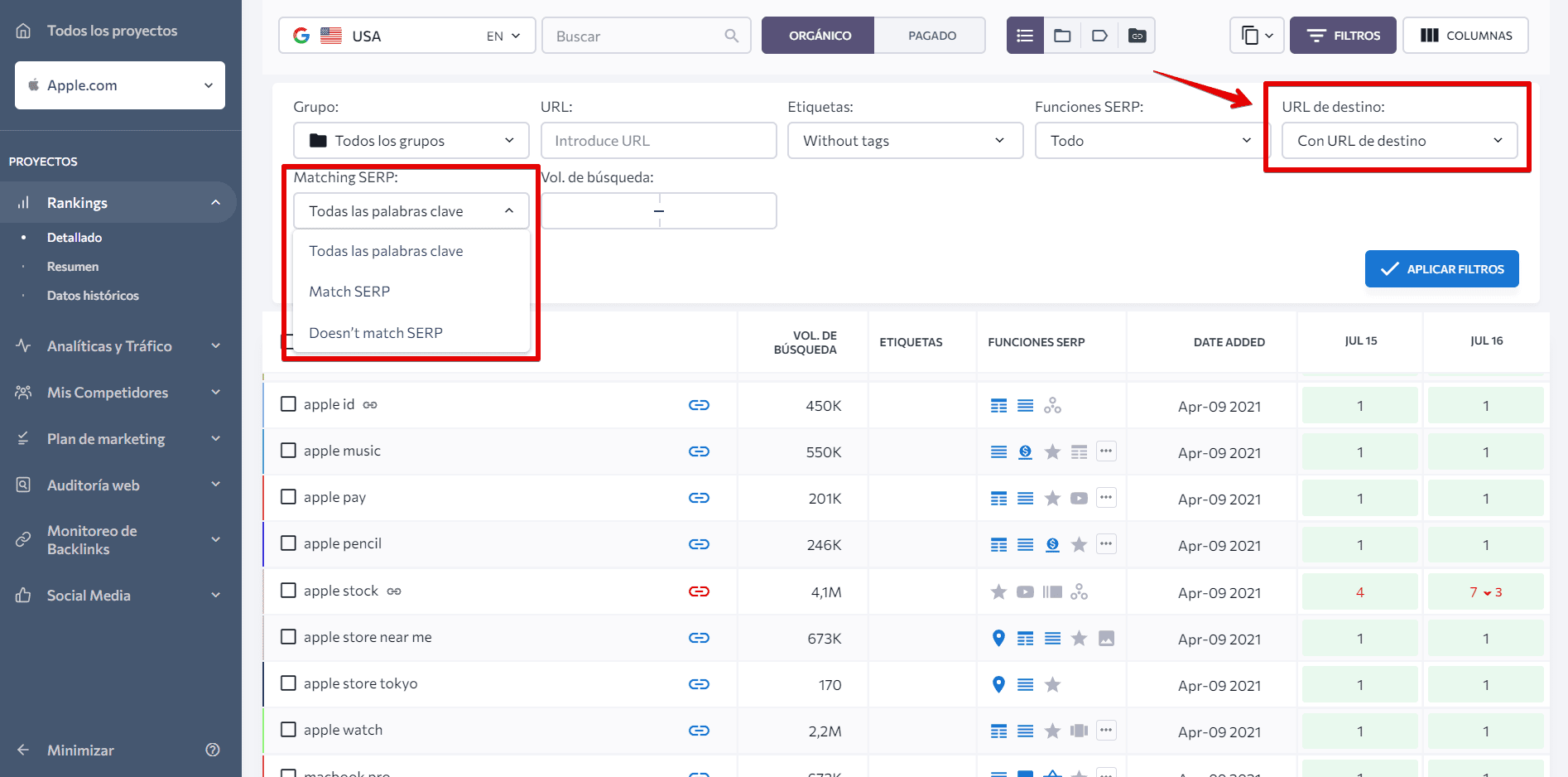Expand Mis Competidores section

pyautogui.click(x=118, y=393)
